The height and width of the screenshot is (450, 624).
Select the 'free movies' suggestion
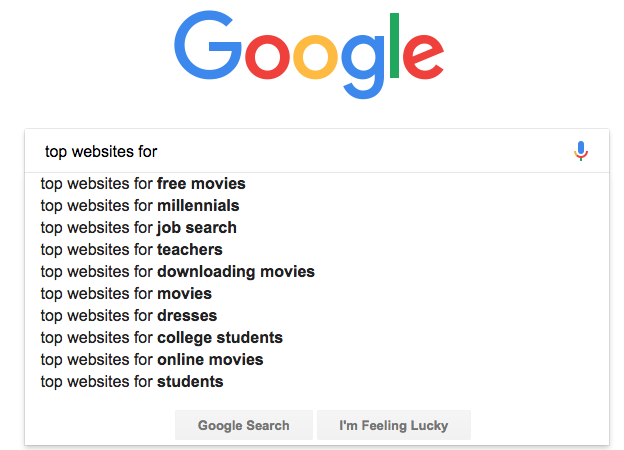coord(143,184)
